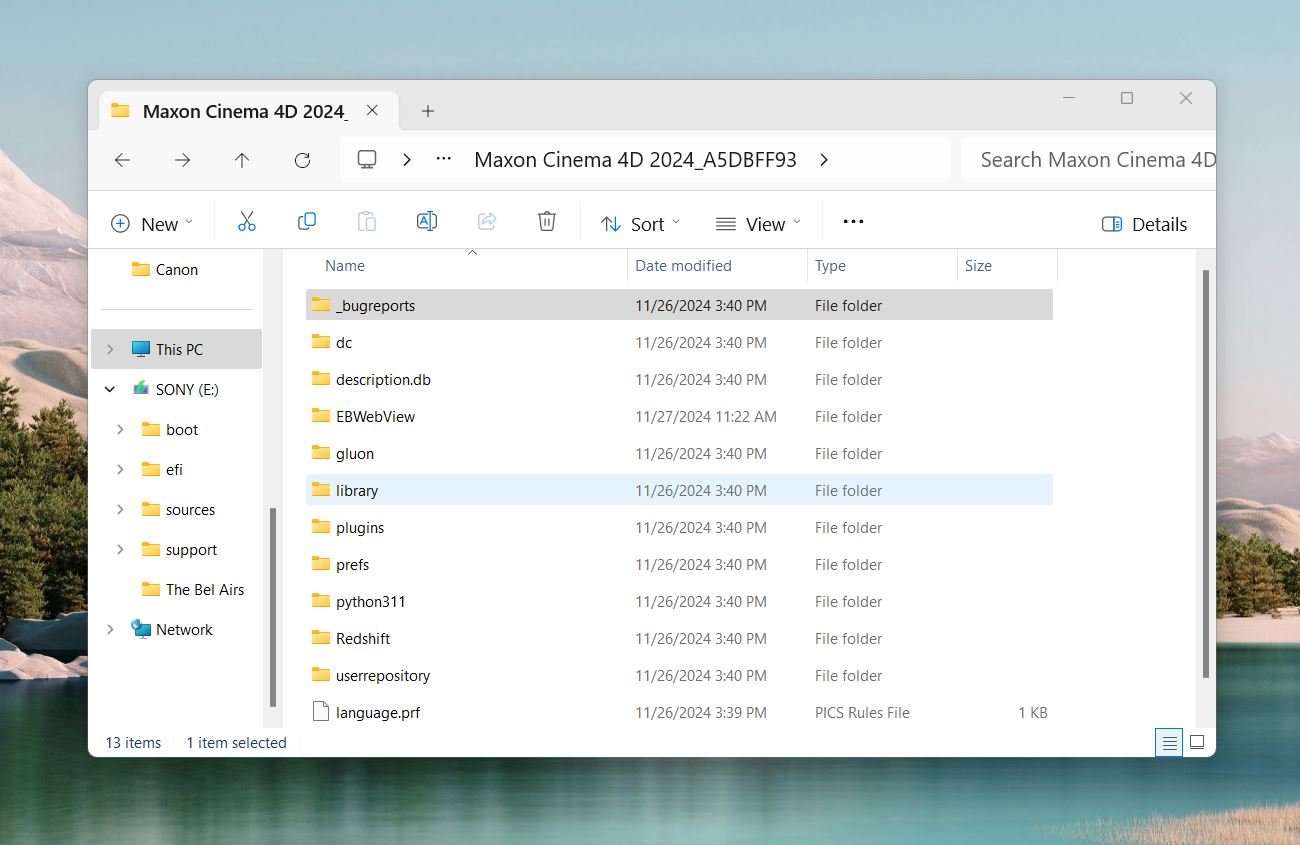Screen dimensions: 1300x845
Task: Click the PICS Rules File type cell
Action: [x=862, y=712]
